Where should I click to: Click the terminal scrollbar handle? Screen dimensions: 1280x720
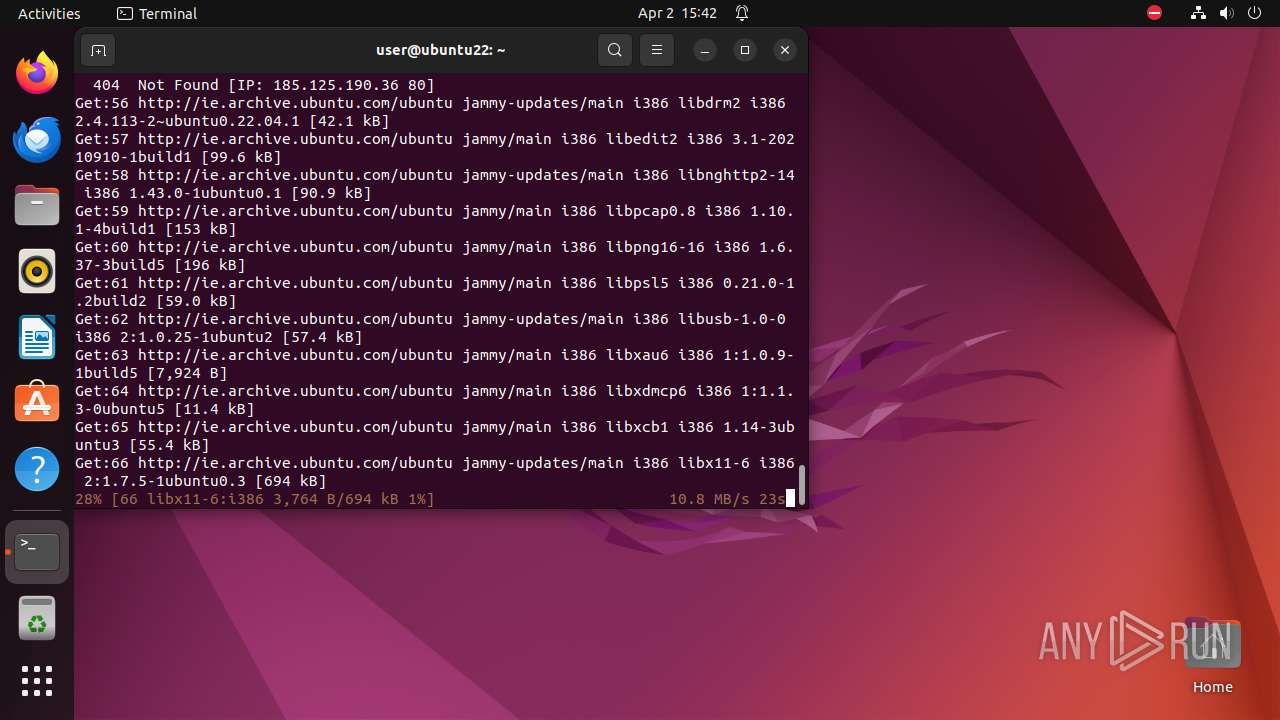[801, 484]
